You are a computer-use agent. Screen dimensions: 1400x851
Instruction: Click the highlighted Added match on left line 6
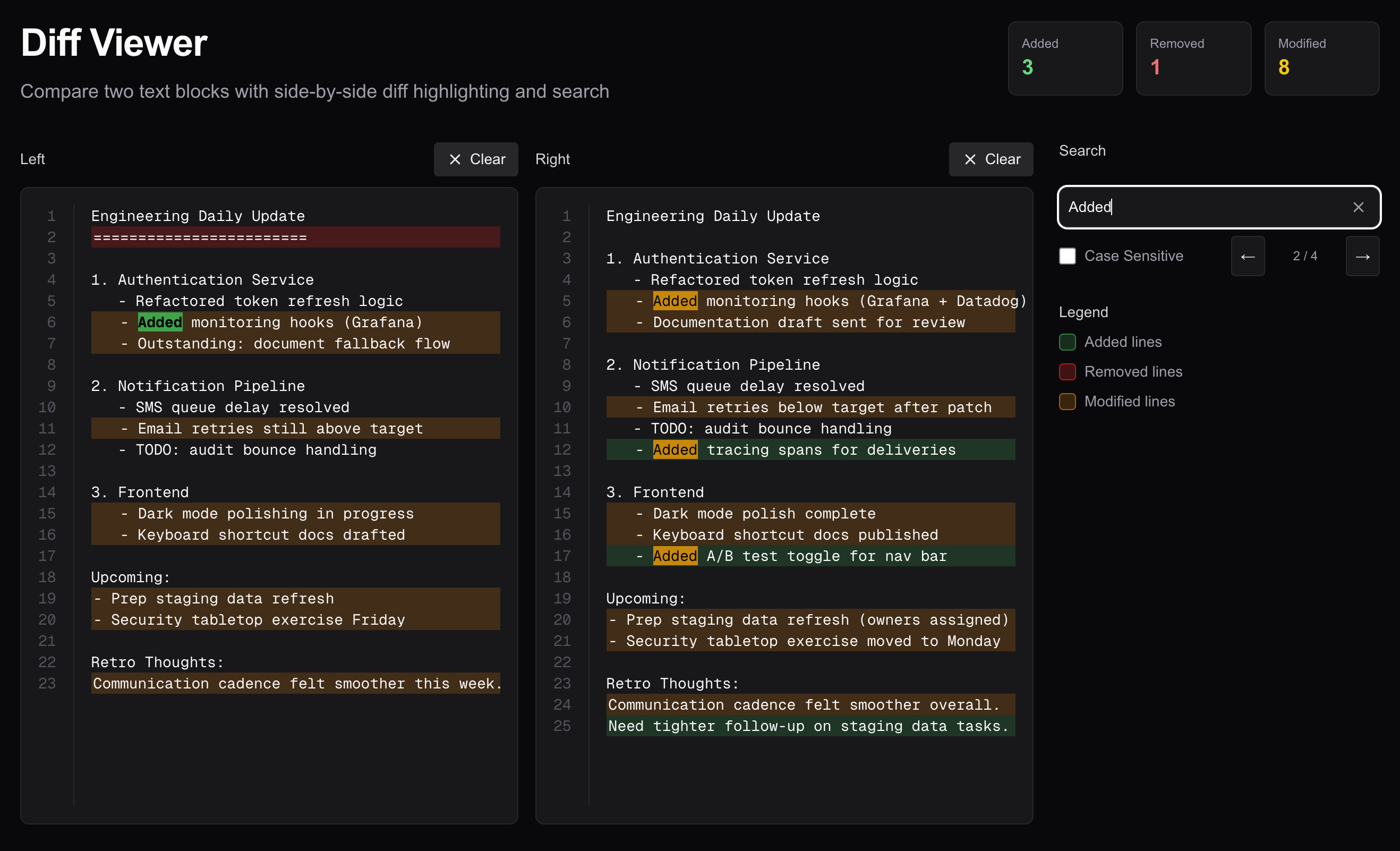coord(159,322)
